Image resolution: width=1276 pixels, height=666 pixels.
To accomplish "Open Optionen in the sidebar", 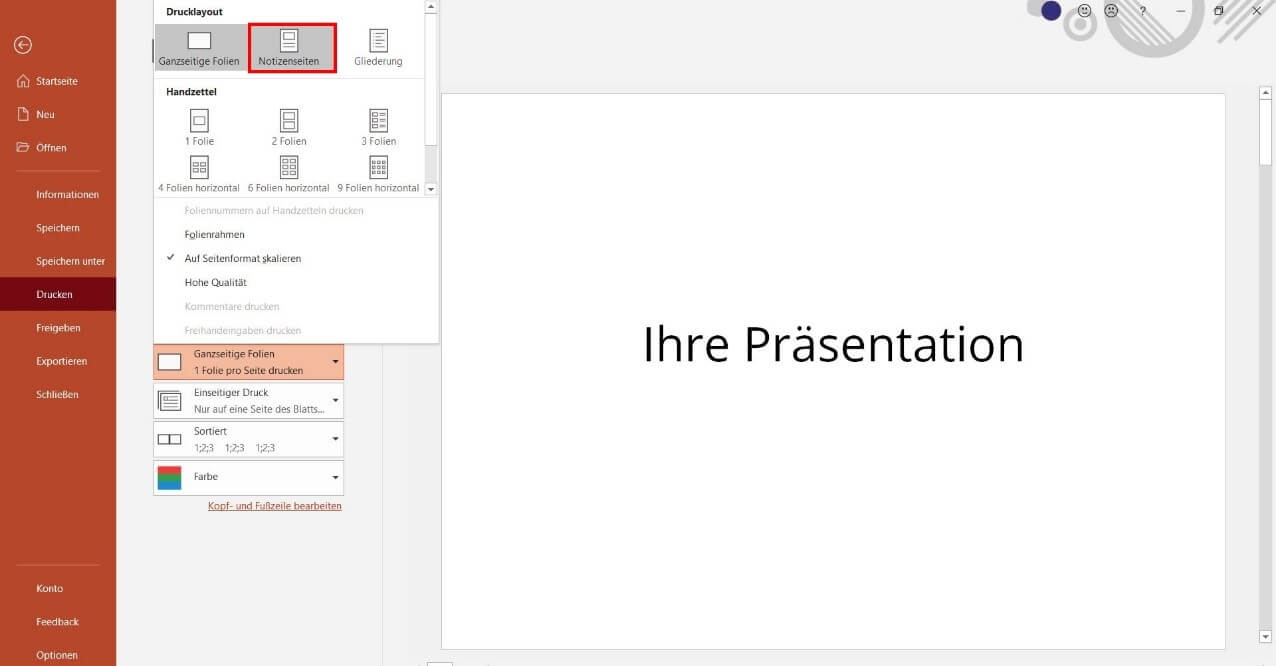I will tap(57, 655).
